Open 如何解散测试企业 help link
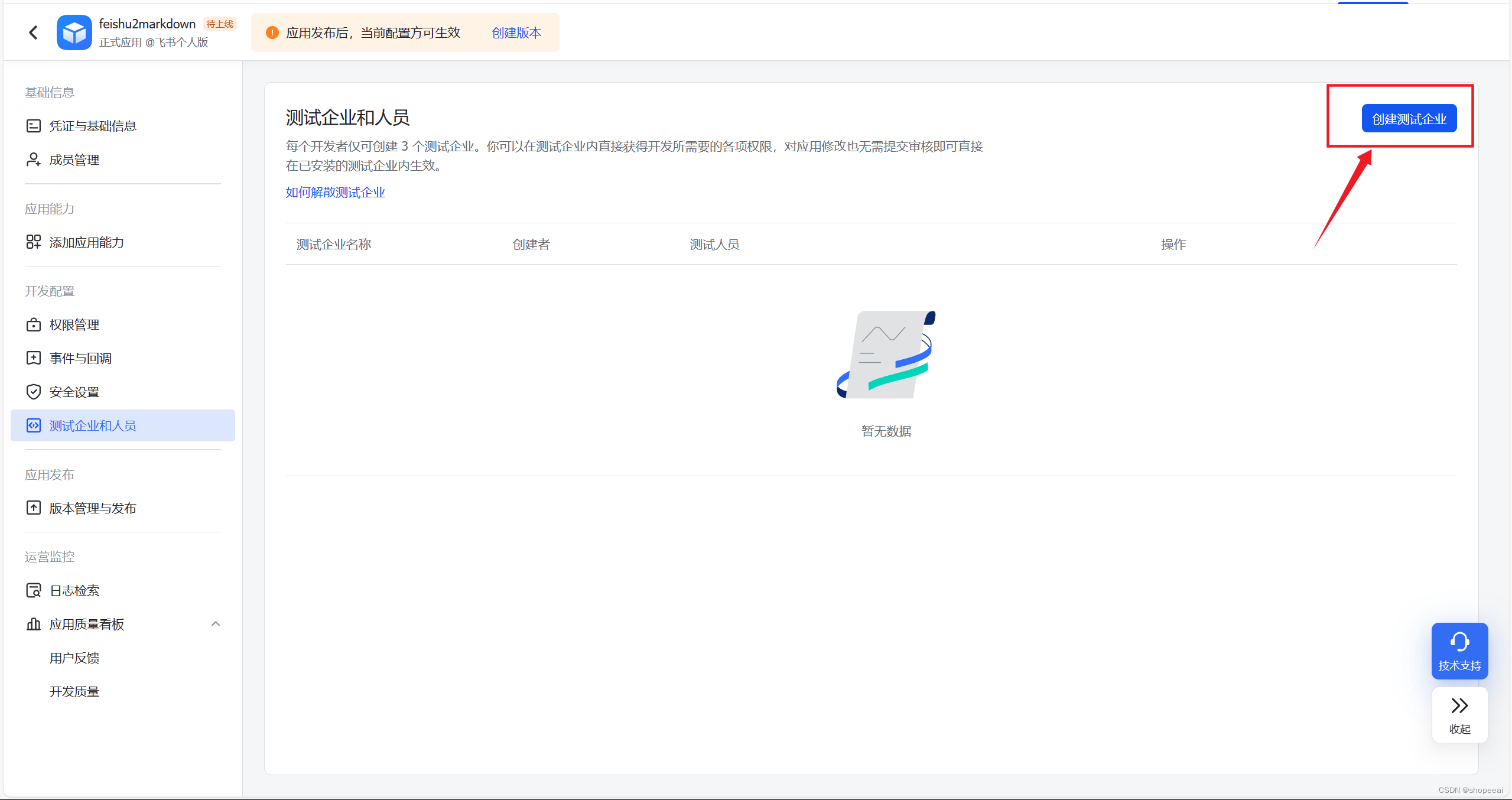This screenshot has width=1512, height=800. point(336,192)
